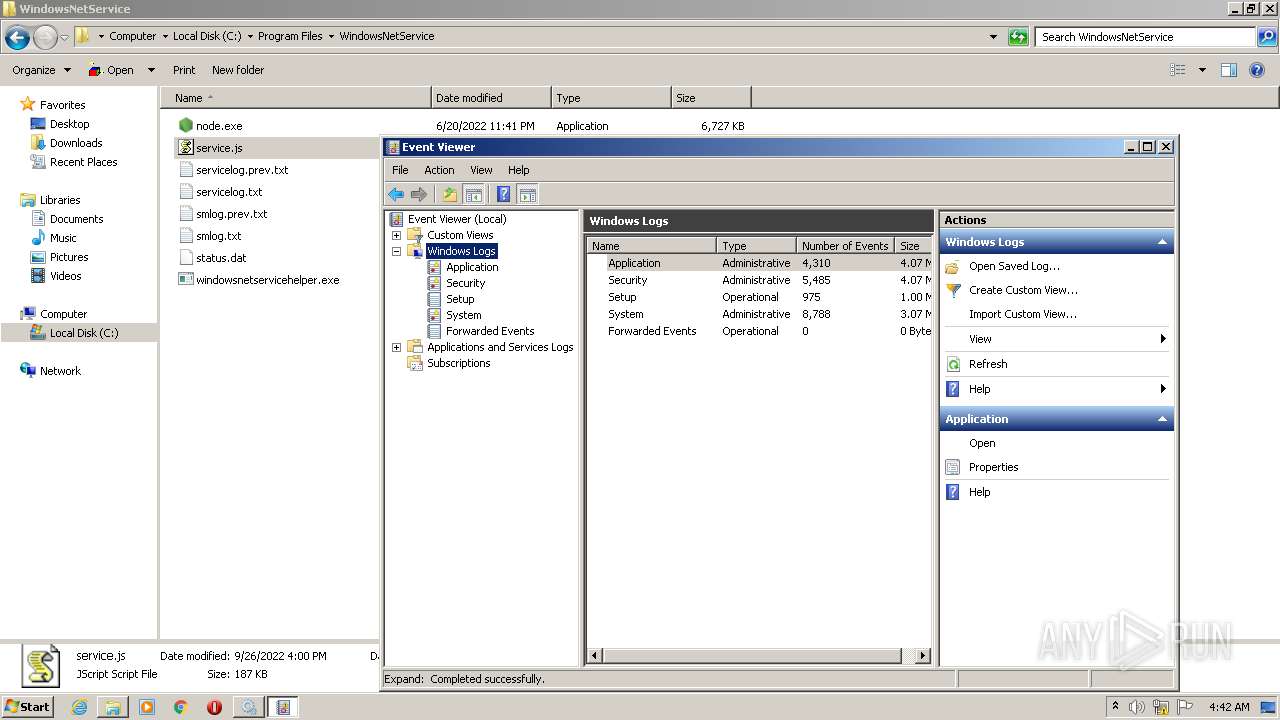Select Forwarded Events in the tree
Image resolution: width=1280 pixels, height=720 pixels.
pyautogui.click(x=490, y=331)
